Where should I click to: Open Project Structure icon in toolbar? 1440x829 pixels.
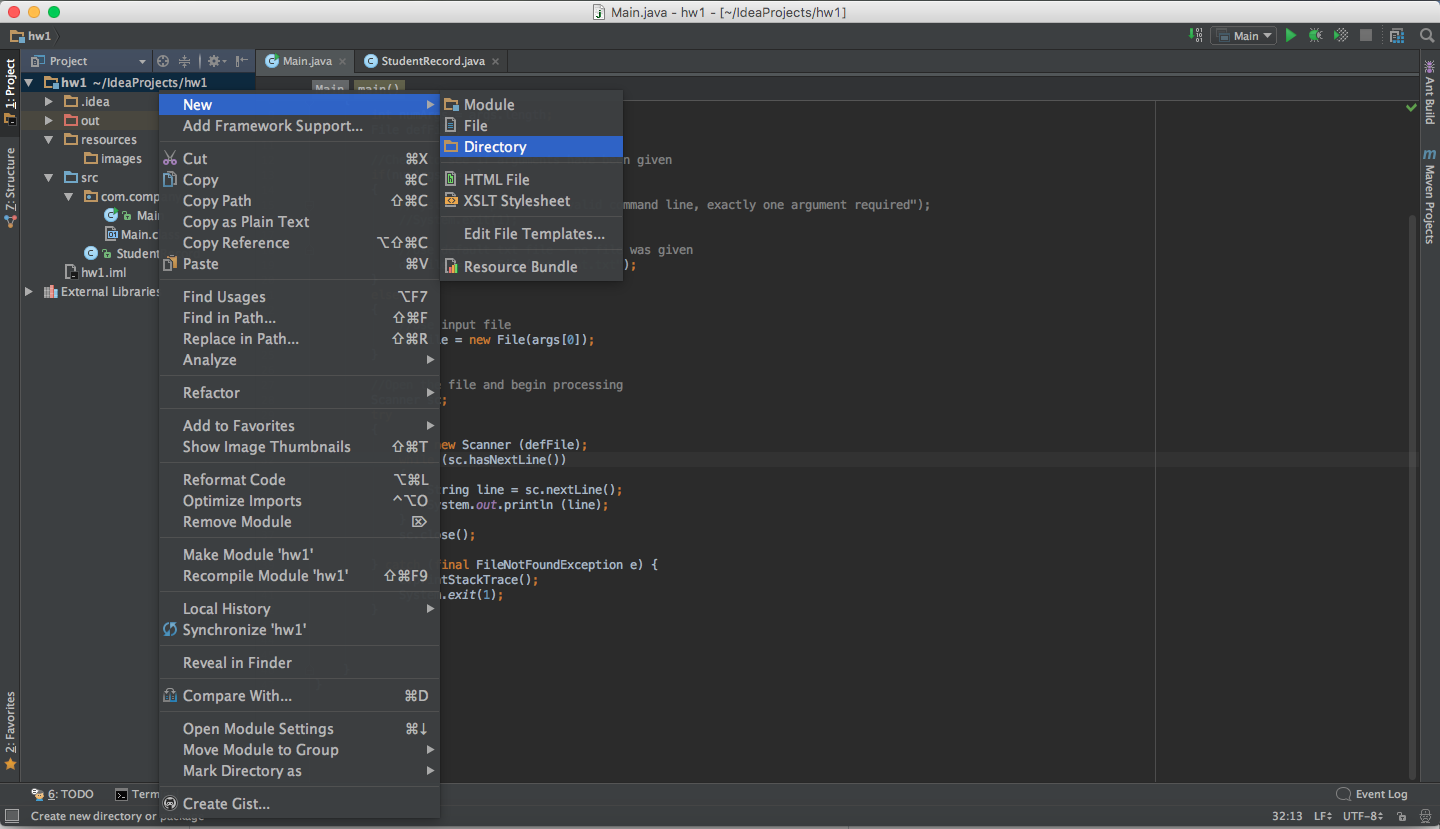pyautogui.click(x=1397, y=35)
